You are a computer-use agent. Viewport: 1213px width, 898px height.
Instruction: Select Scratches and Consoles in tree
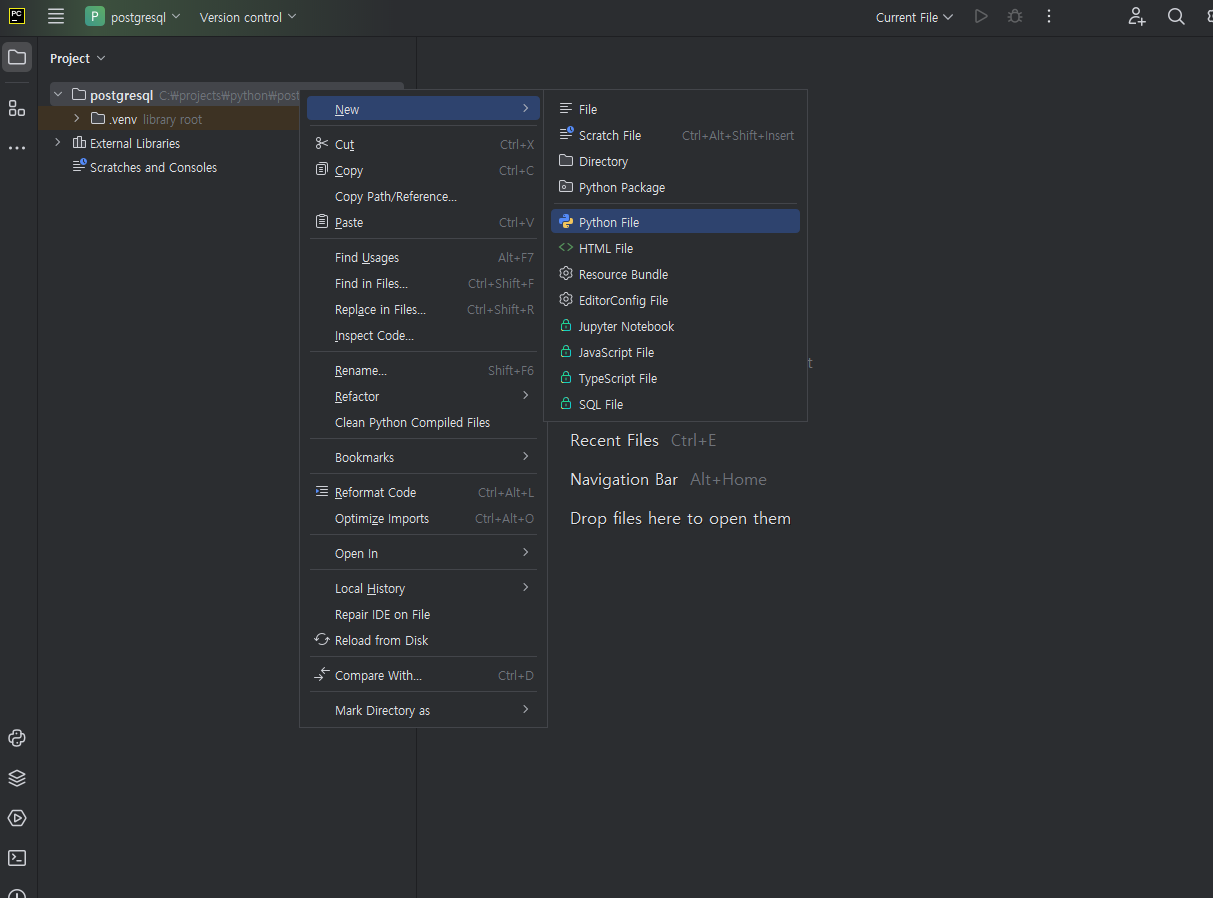[x=153, y=167]
